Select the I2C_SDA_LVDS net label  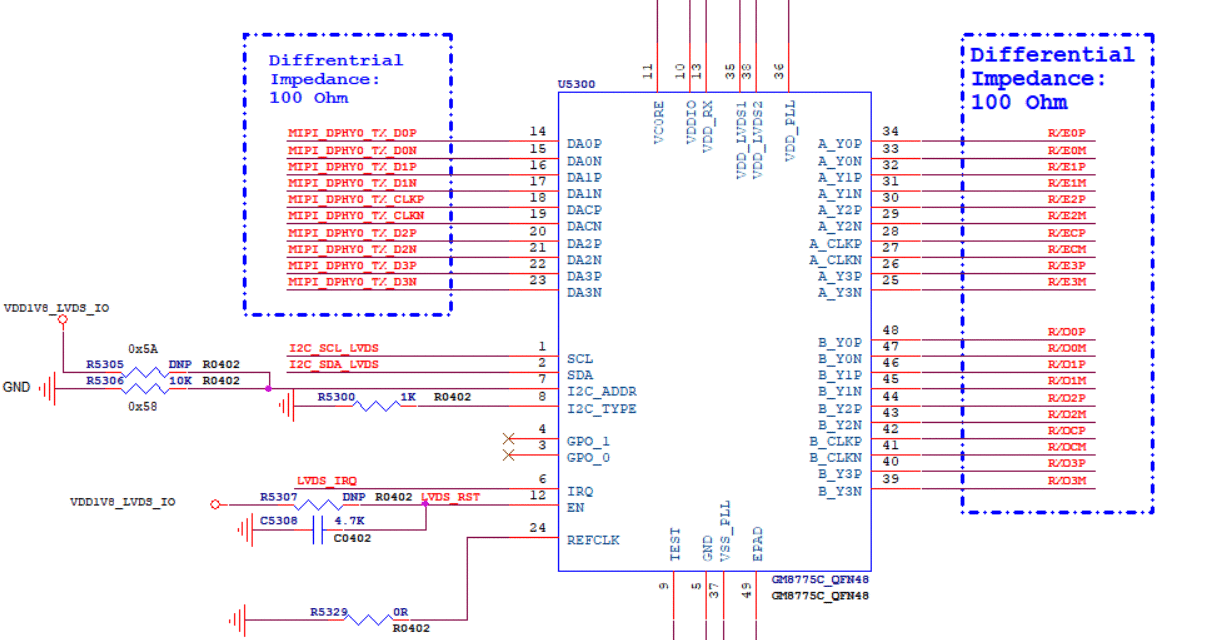pyautogui.click(x=333, y=364)
